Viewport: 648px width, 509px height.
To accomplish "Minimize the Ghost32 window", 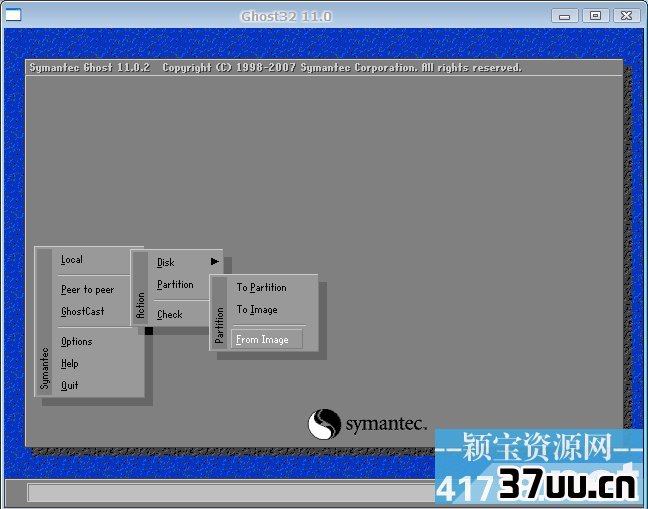I will point(565,16).
